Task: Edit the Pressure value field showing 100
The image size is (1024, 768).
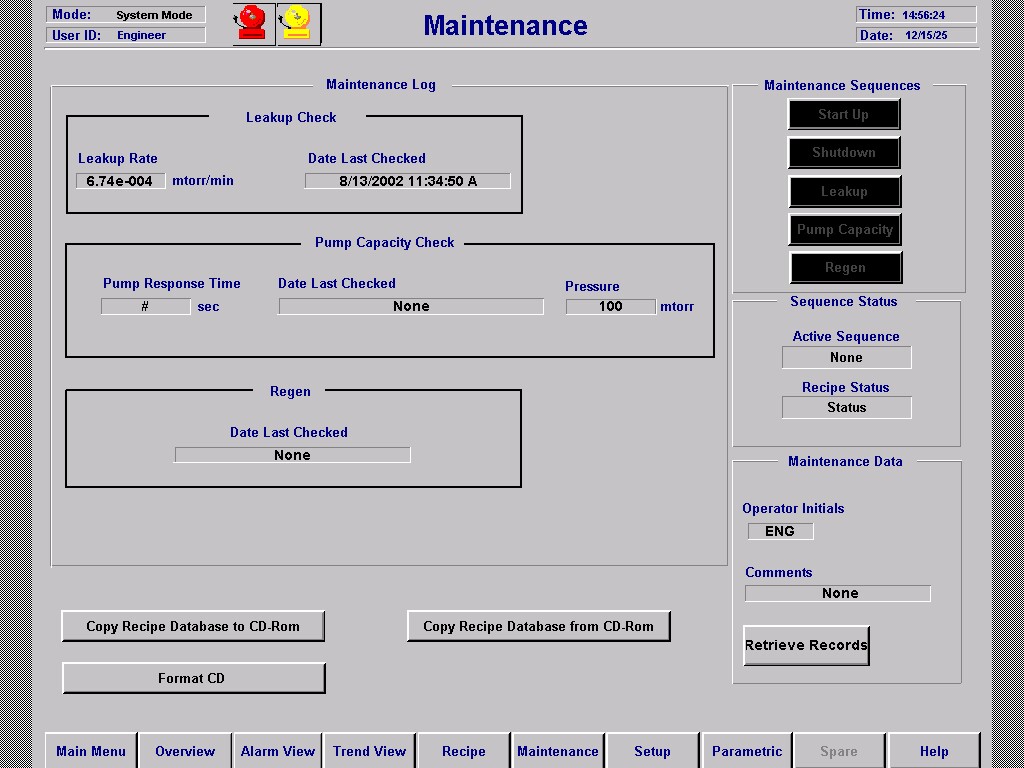Action: tap(610, 306)
